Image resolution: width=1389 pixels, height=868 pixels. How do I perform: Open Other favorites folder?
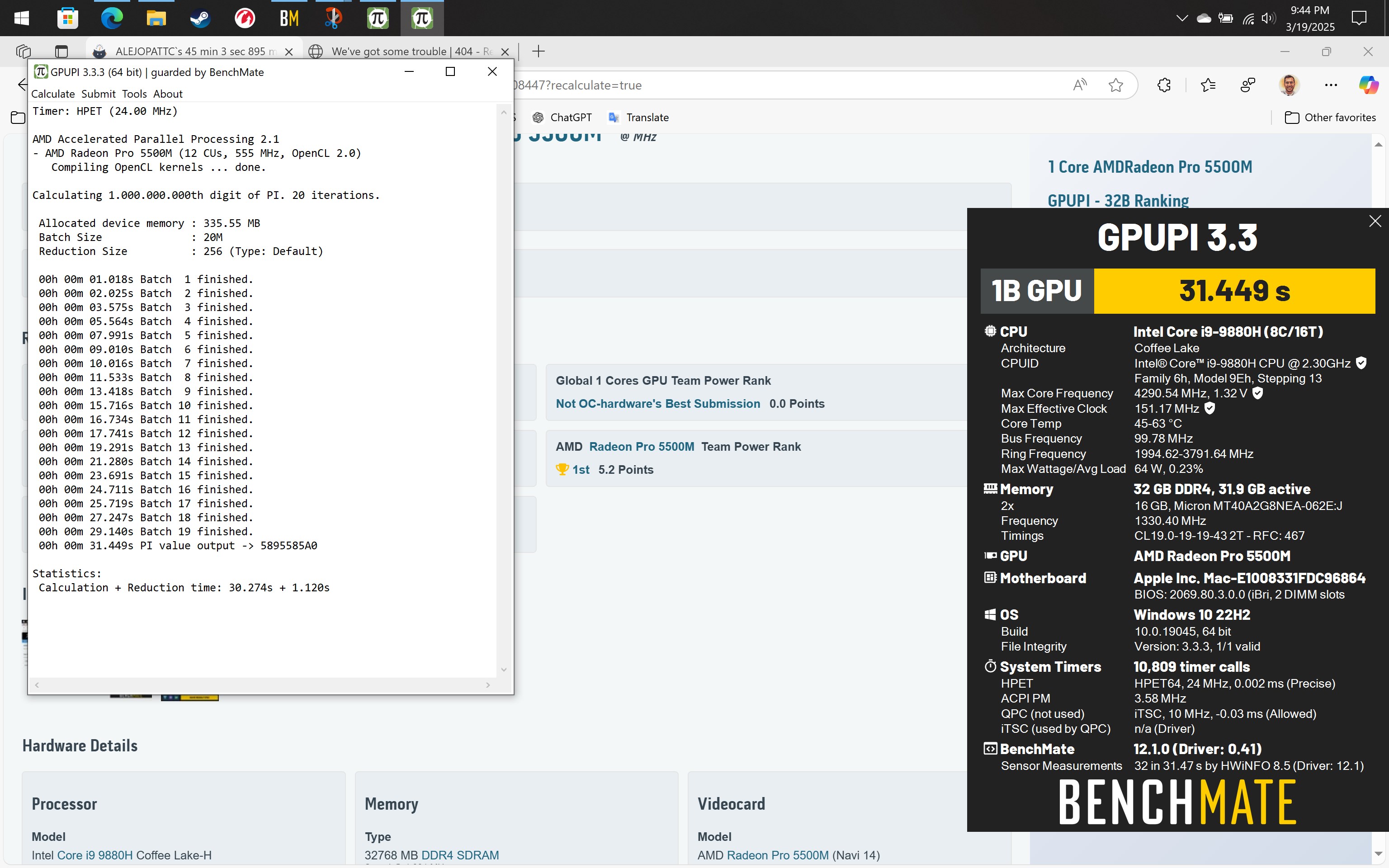[x=1330, y=117]
